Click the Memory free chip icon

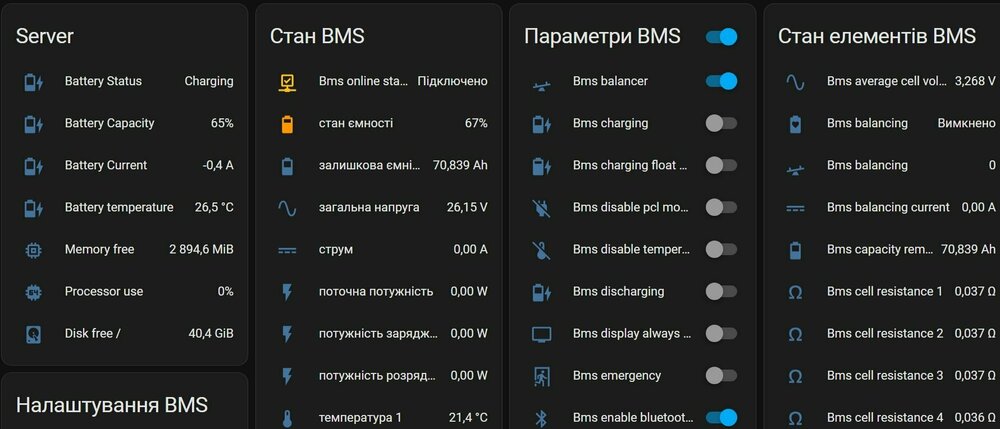pyautogui.click(x=33, y=250)
